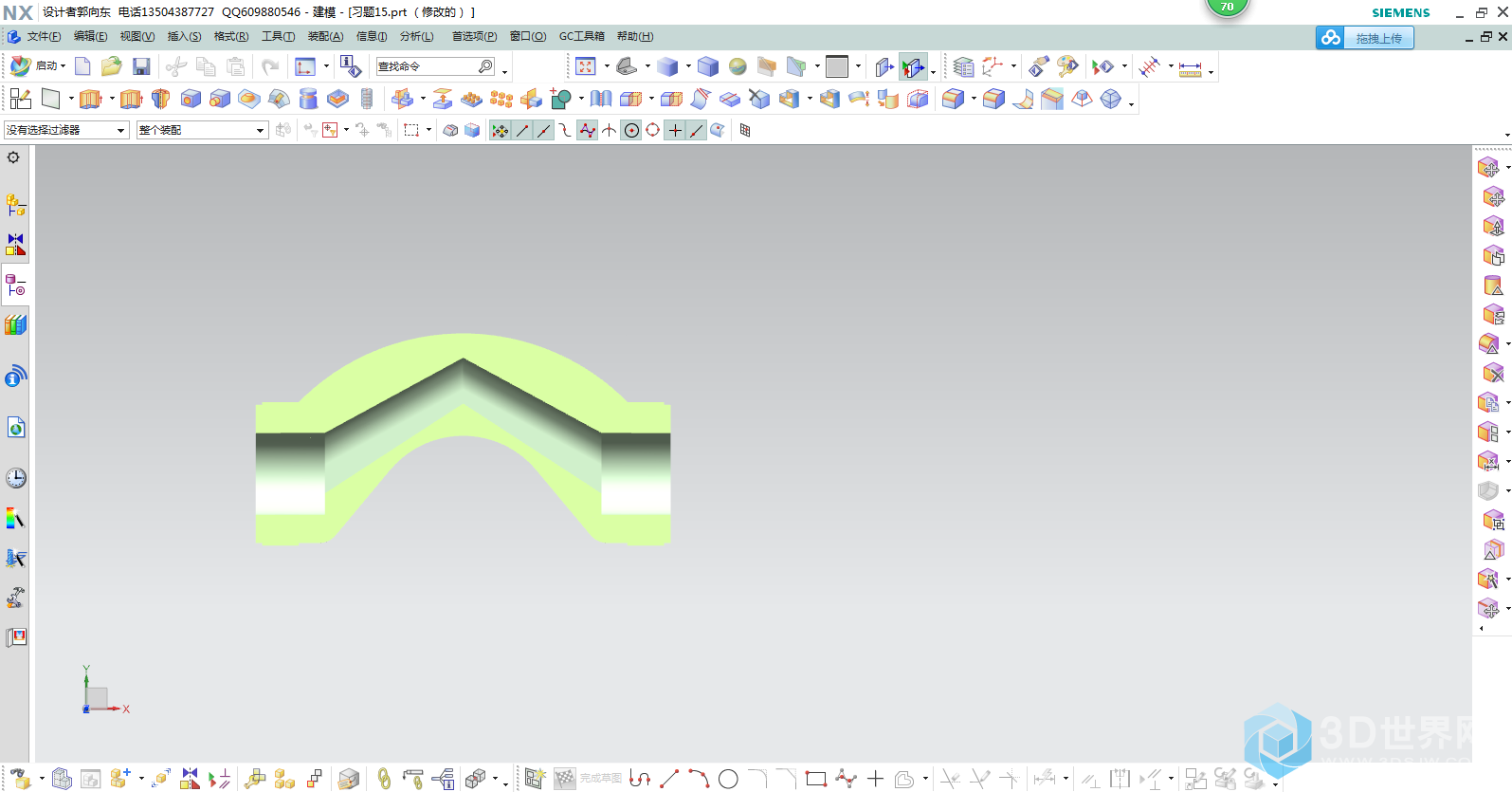
Task: Open the 窗口(O) window menu
Action: pos(528,36)
